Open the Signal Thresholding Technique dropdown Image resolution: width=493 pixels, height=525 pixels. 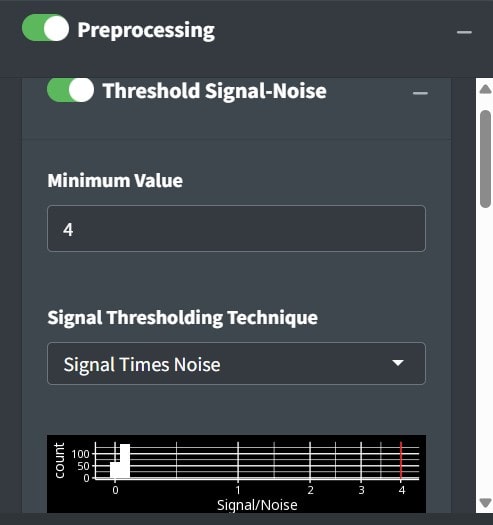(236, 364)
